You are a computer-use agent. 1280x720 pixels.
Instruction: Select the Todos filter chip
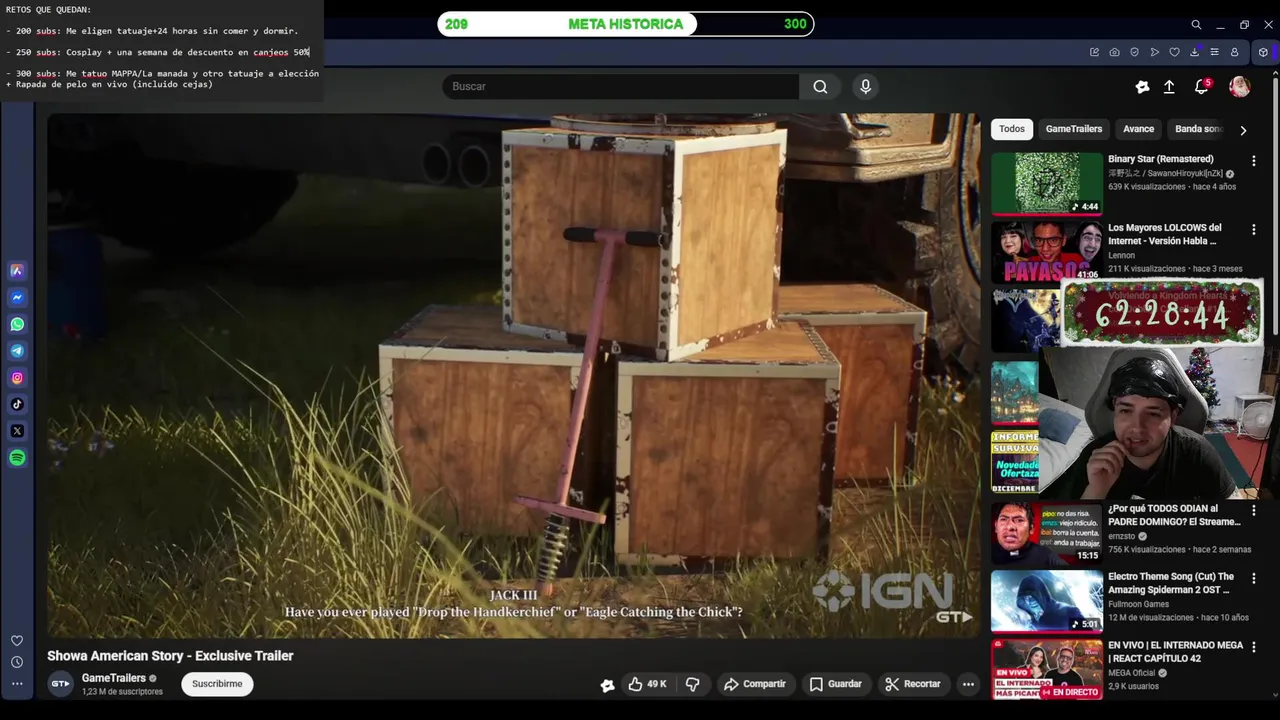1012,129
